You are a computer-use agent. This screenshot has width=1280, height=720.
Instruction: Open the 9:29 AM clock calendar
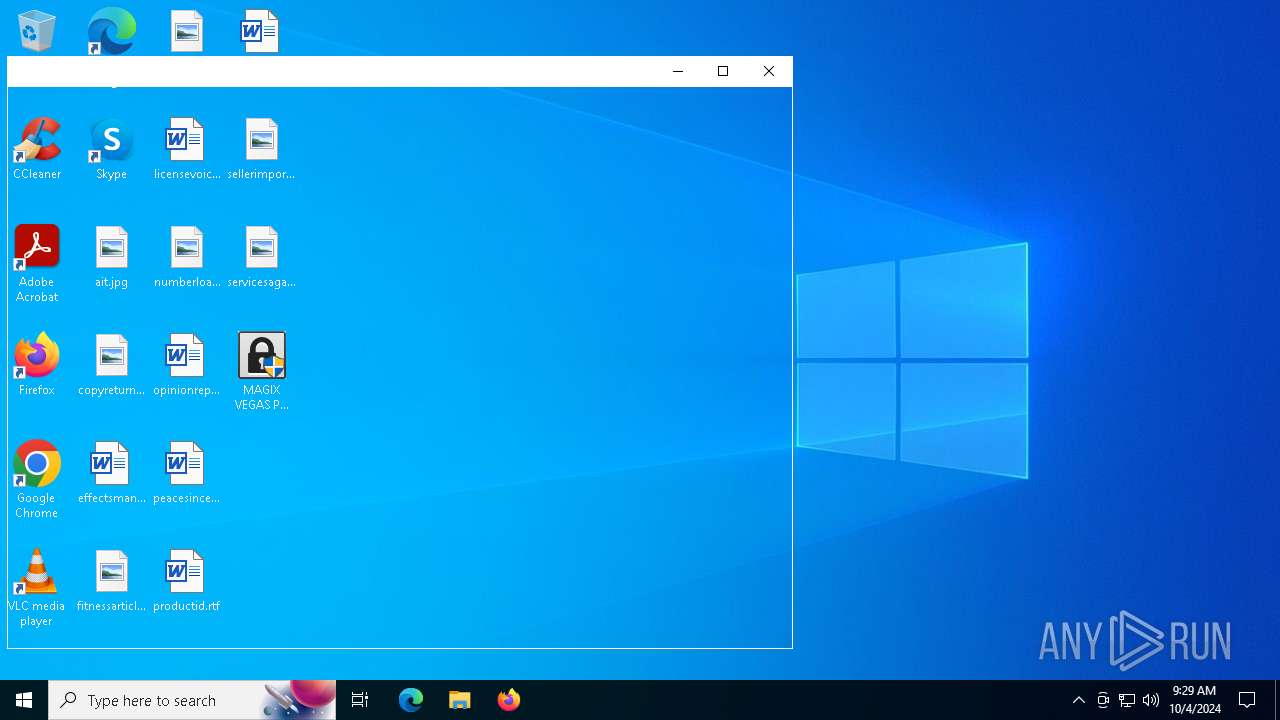(x=1195, y=700)
